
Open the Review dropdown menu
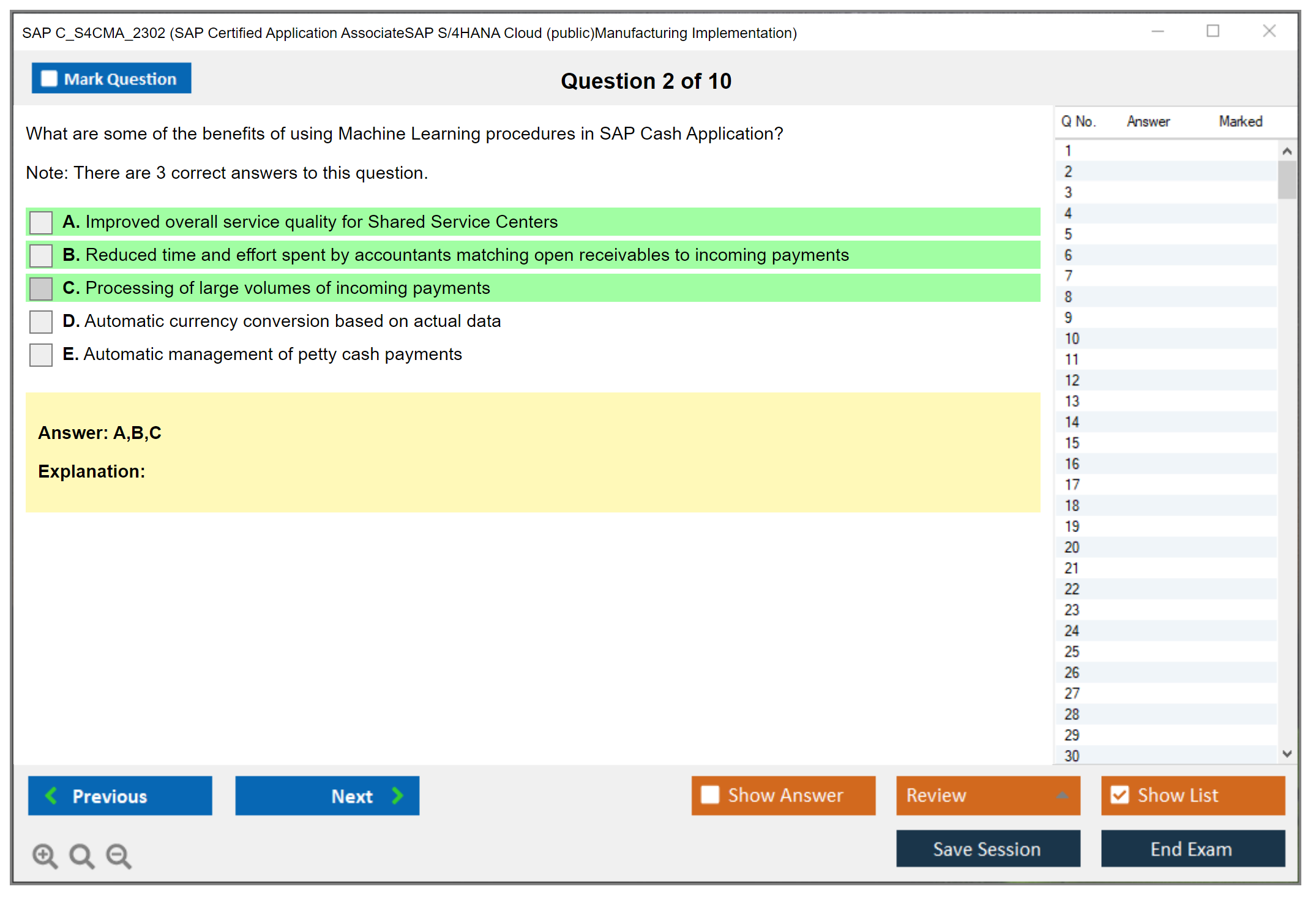pyautogui.click(x=1062, y=795)
